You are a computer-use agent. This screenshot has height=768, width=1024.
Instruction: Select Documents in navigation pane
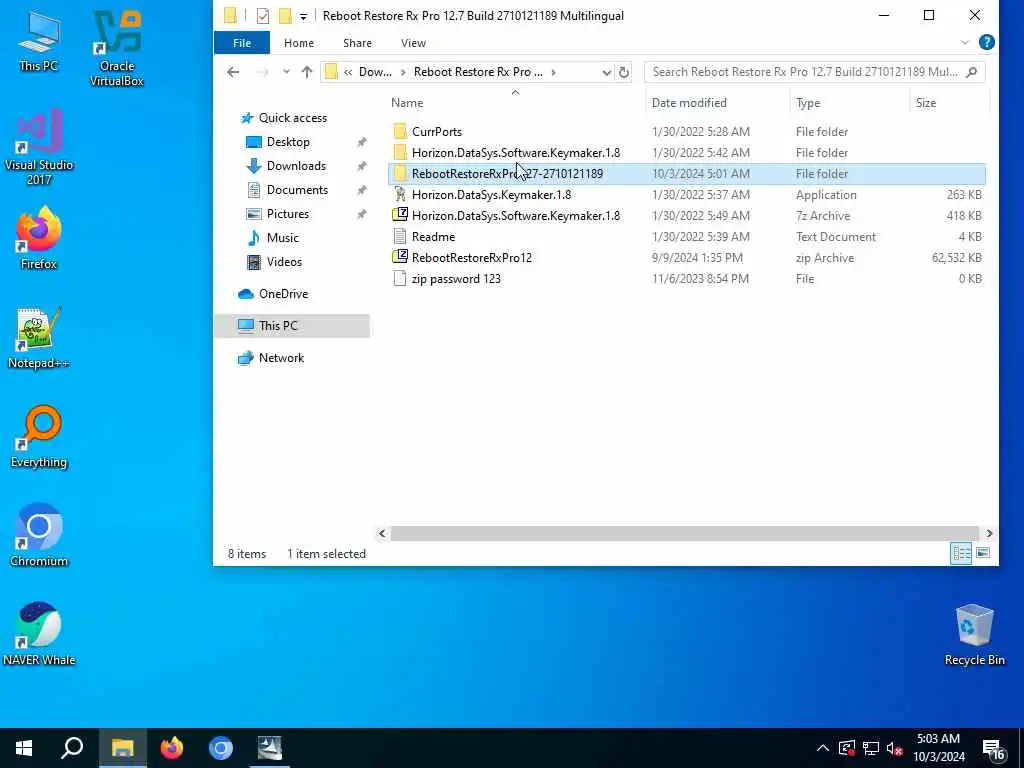point(297,190)
